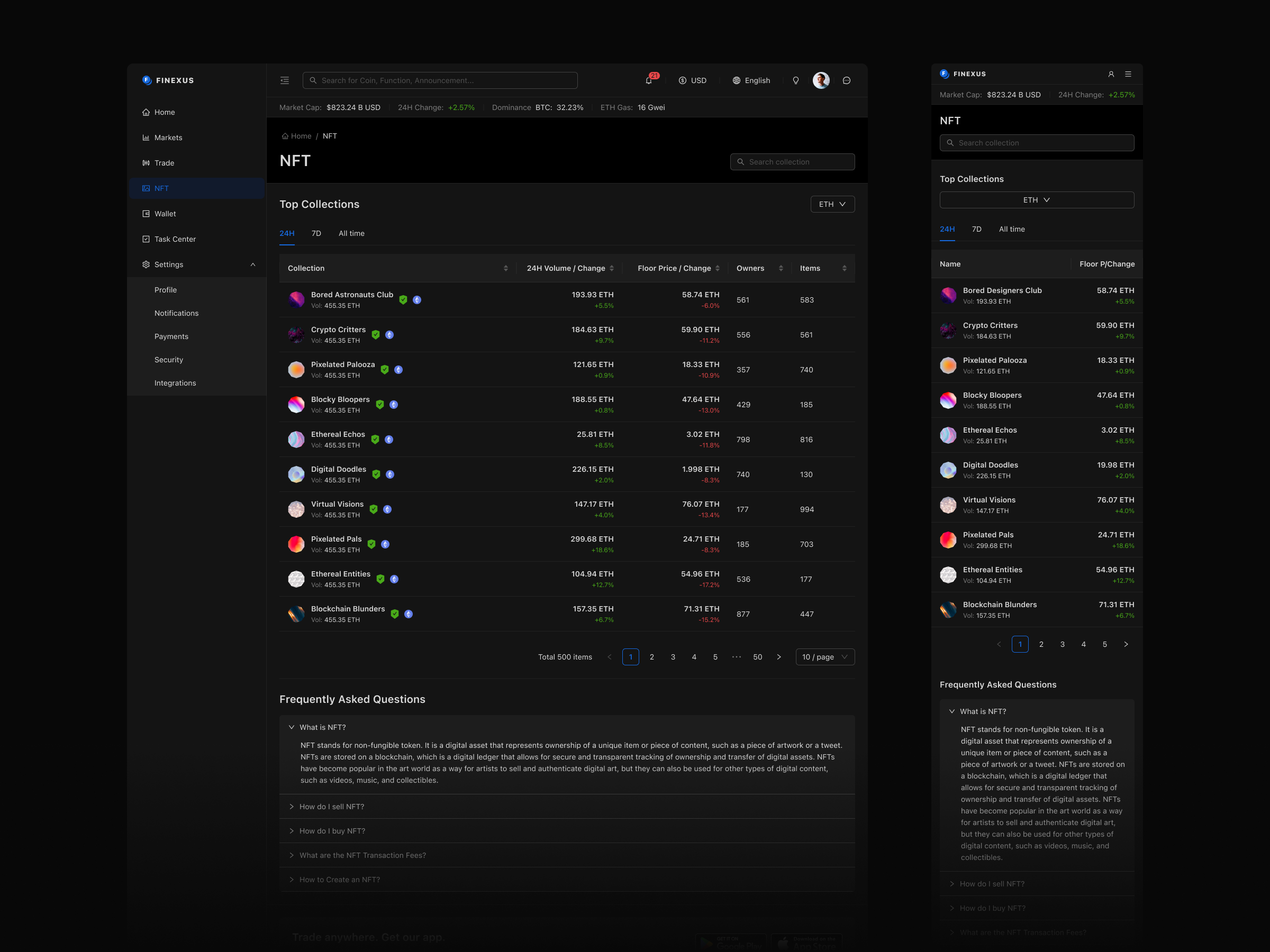
Task: Open the English language selector
Action: pyautogui.click(x=751, y=80)
